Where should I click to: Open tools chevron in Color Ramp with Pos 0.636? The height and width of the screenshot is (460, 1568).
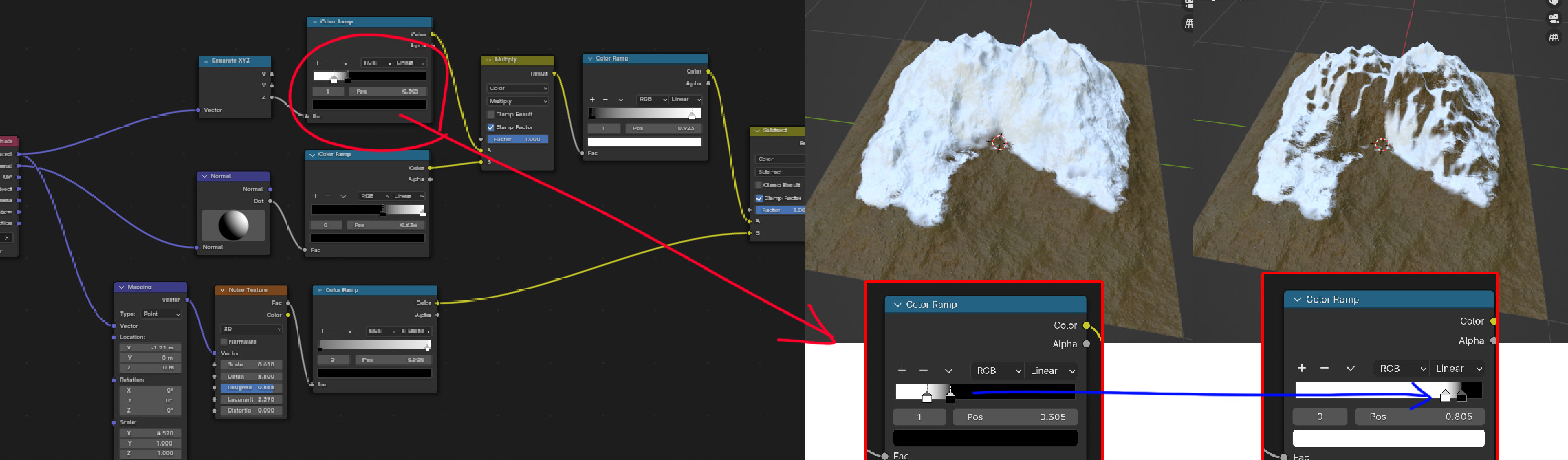click(x=343, y=196)
